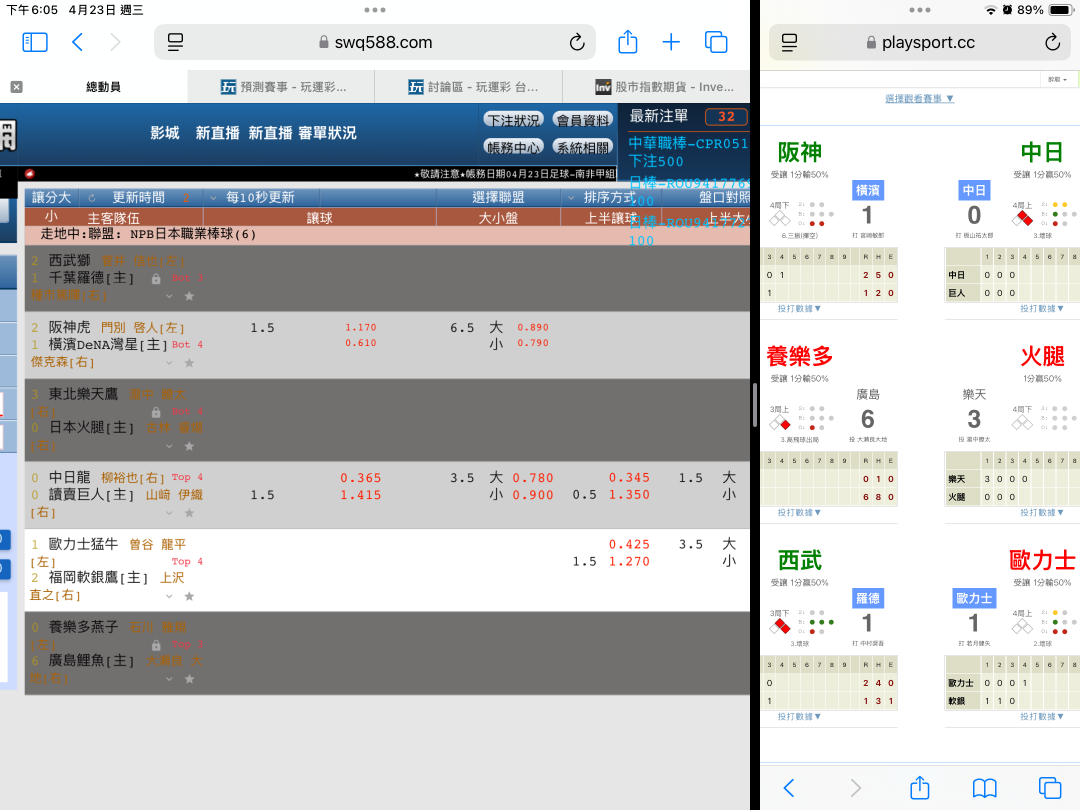This screenshot has width=1080, height=810.
Task: Expand 投打數據 under the 西武 vs 羅德 scoreboard
Action: (x=799, y=716)
